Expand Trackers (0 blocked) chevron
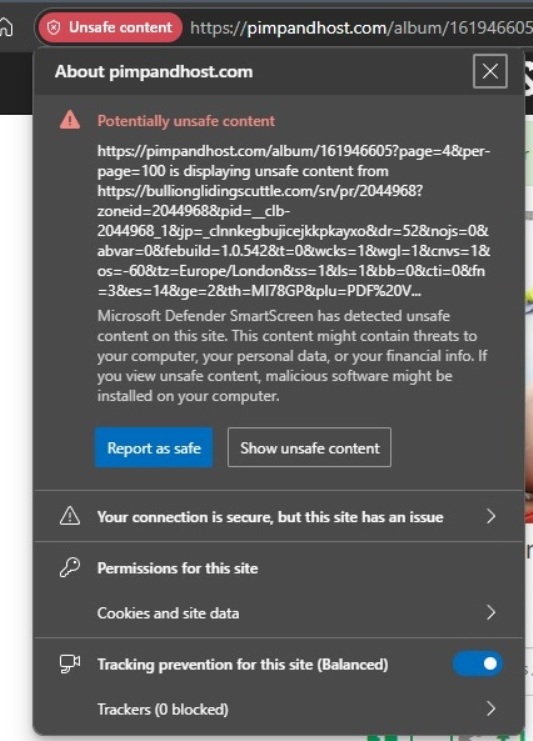533x741 pixels. [491, 708]
